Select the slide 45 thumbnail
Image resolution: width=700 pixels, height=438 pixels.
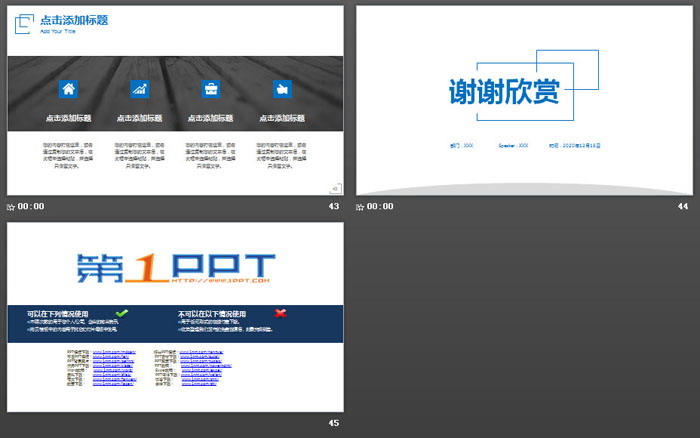point(175,317)
